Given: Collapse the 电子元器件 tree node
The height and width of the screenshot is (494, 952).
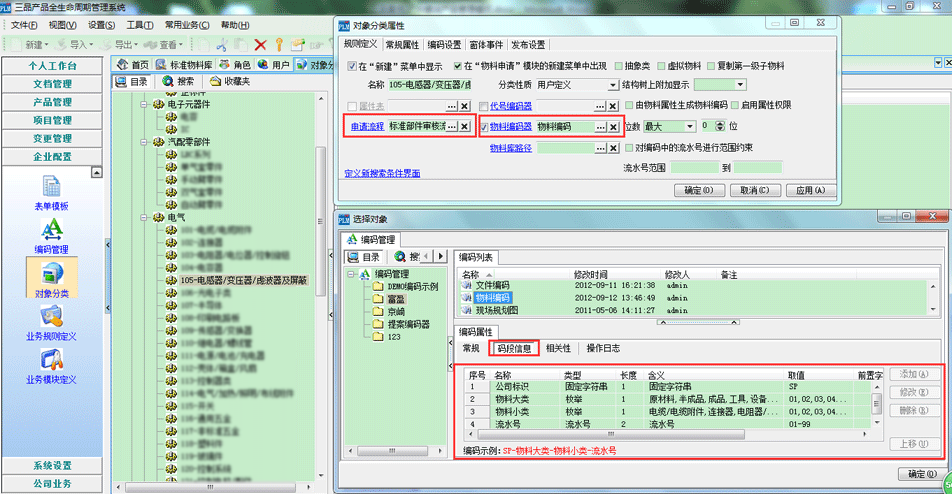Looking at the screenshot, I should pyautogui.click(x=145, y=103).
